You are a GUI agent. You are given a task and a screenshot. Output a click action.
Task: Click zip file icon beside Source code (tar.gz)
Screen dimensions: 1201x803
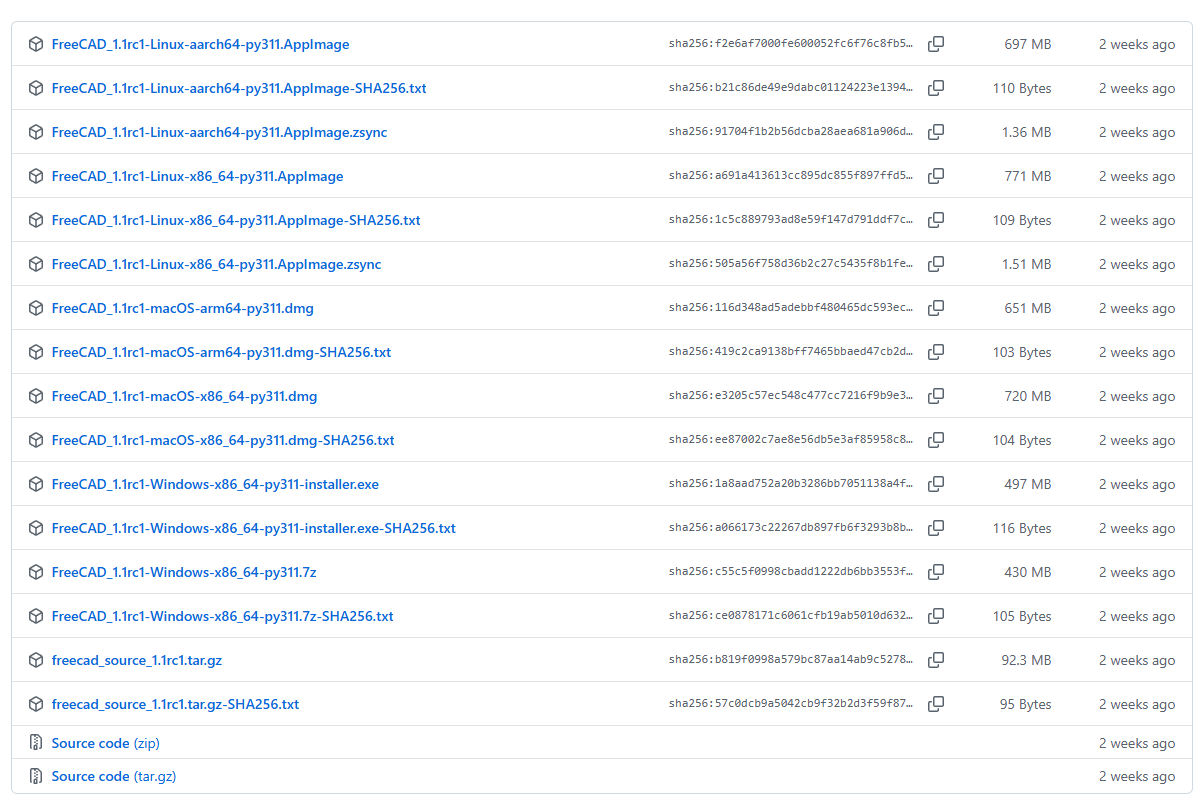36,776
